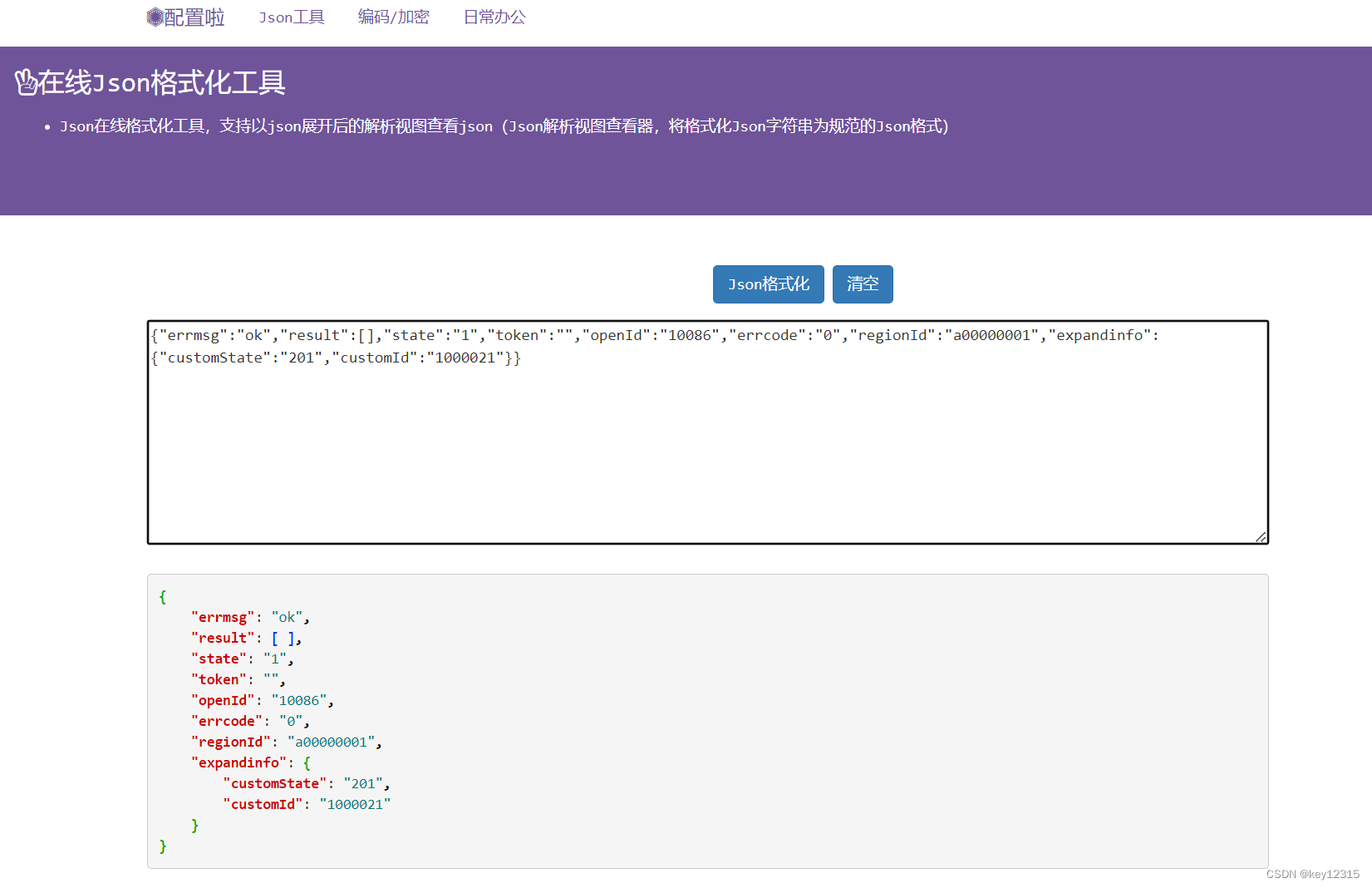Click the "1000021" customId value
Image resolution: width=1372 pixels, height=888 pixels.
click(x=355, y=803)
